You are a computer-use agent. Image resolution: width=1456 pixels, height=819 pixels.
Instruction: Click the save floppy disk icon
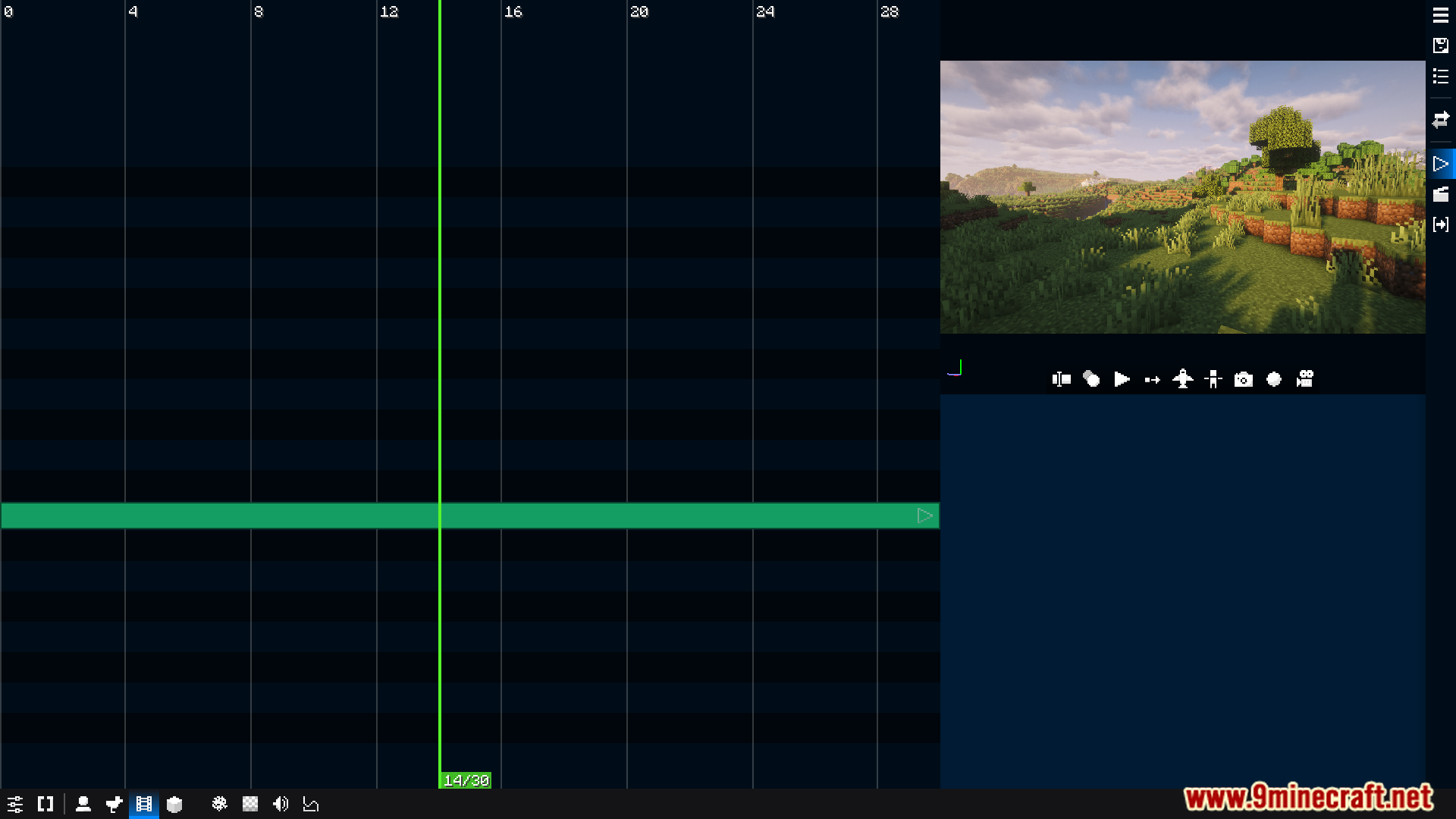[x=1440, y=45]
